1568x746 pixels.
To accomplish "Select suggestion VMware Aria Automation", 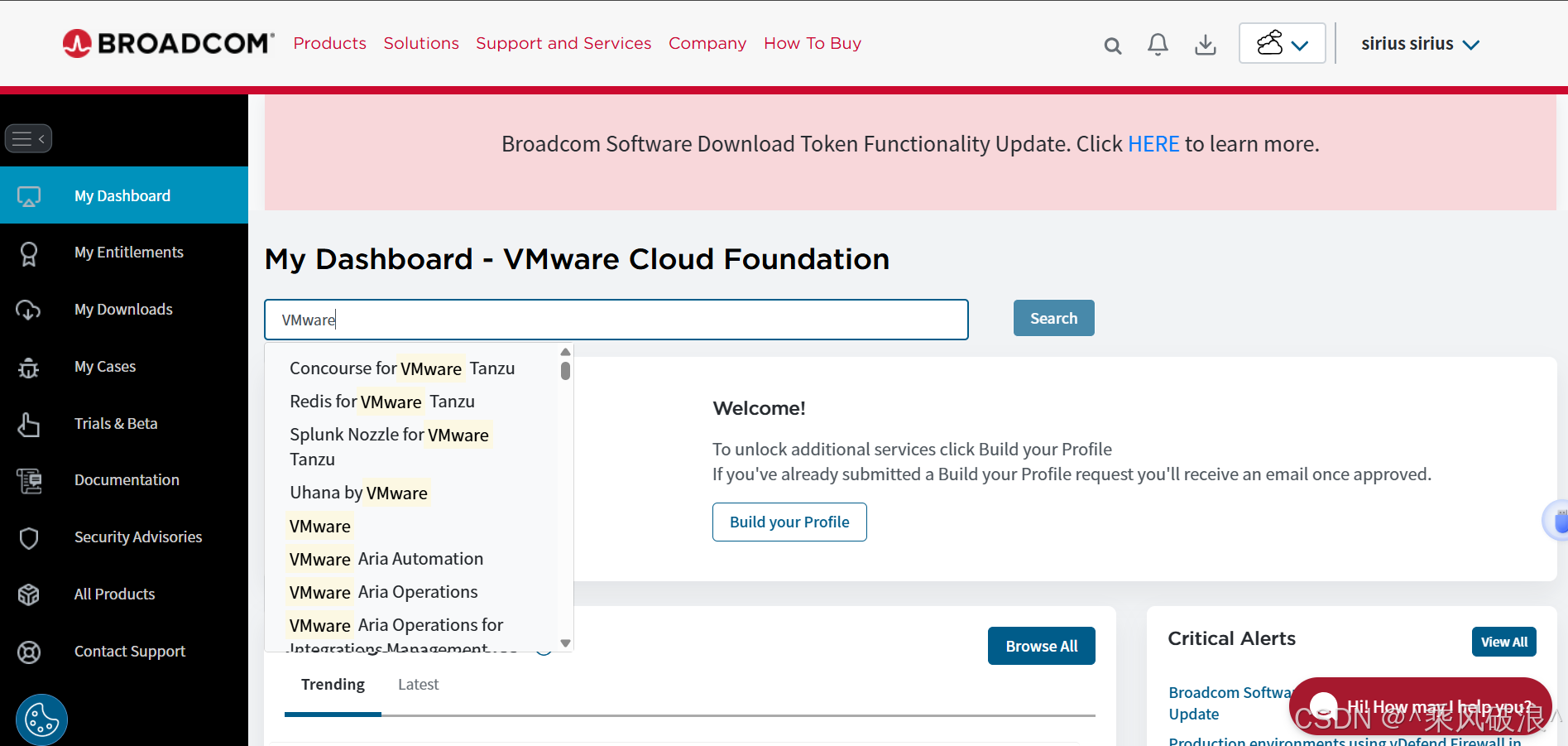I will point(386,559).
